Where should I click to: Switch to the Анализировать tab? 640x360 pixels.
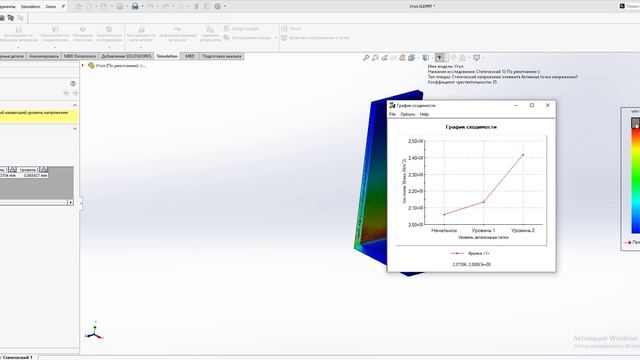(x=44, y=56)
